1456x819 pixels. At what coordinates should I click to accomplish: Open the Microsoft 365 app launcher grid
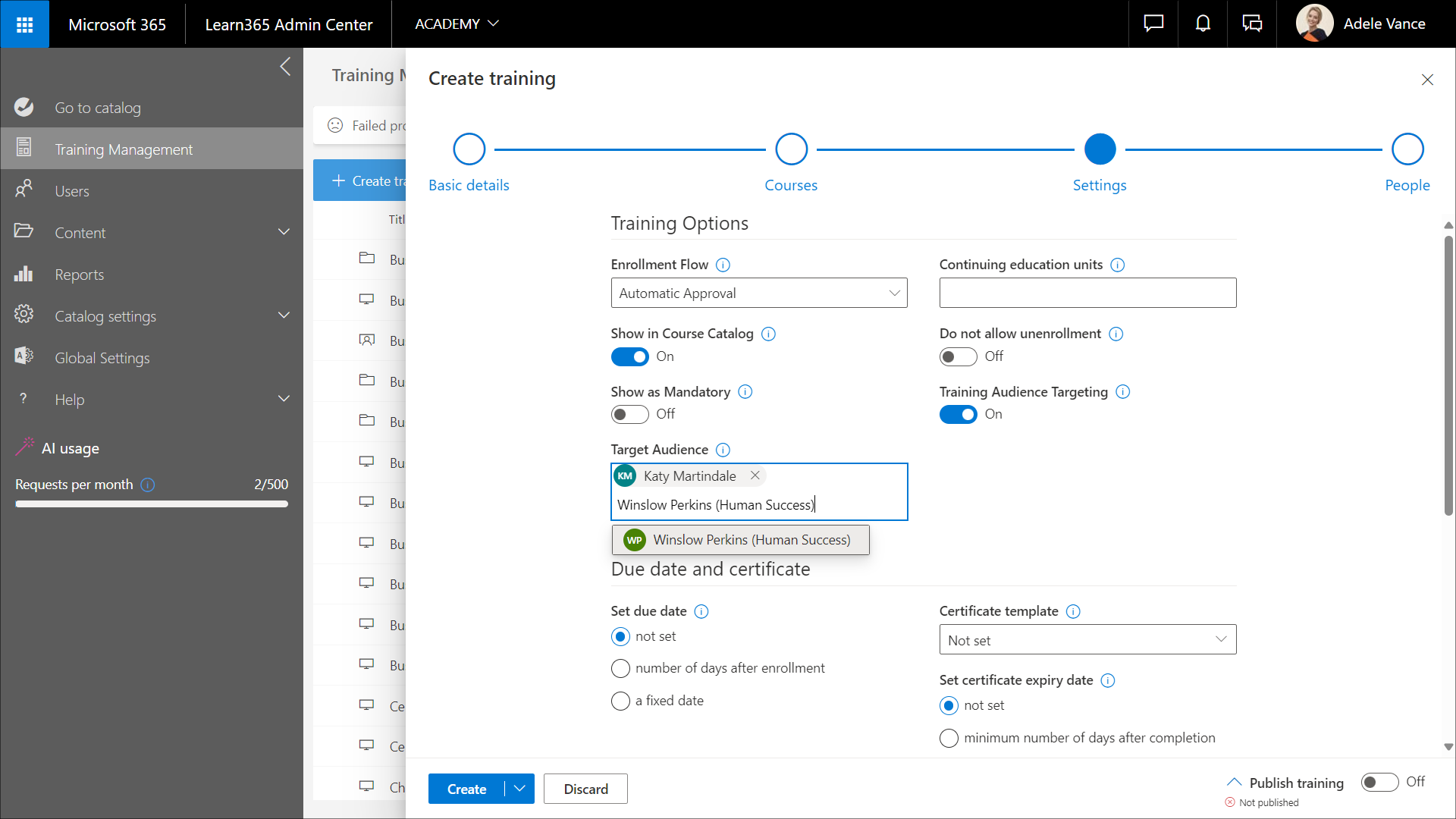pyautogui.click(x=24, y=24)
